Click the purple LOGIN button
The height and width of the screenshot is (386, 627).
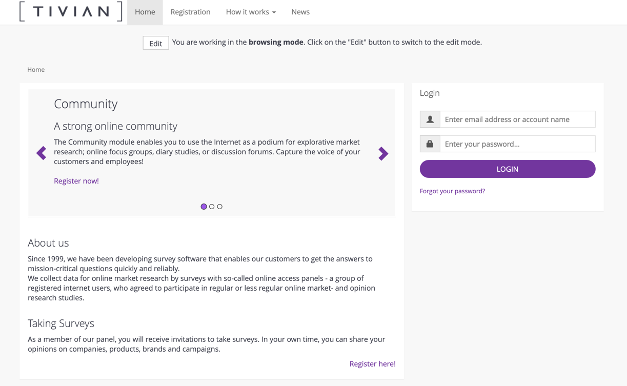[x=507, y=169]
